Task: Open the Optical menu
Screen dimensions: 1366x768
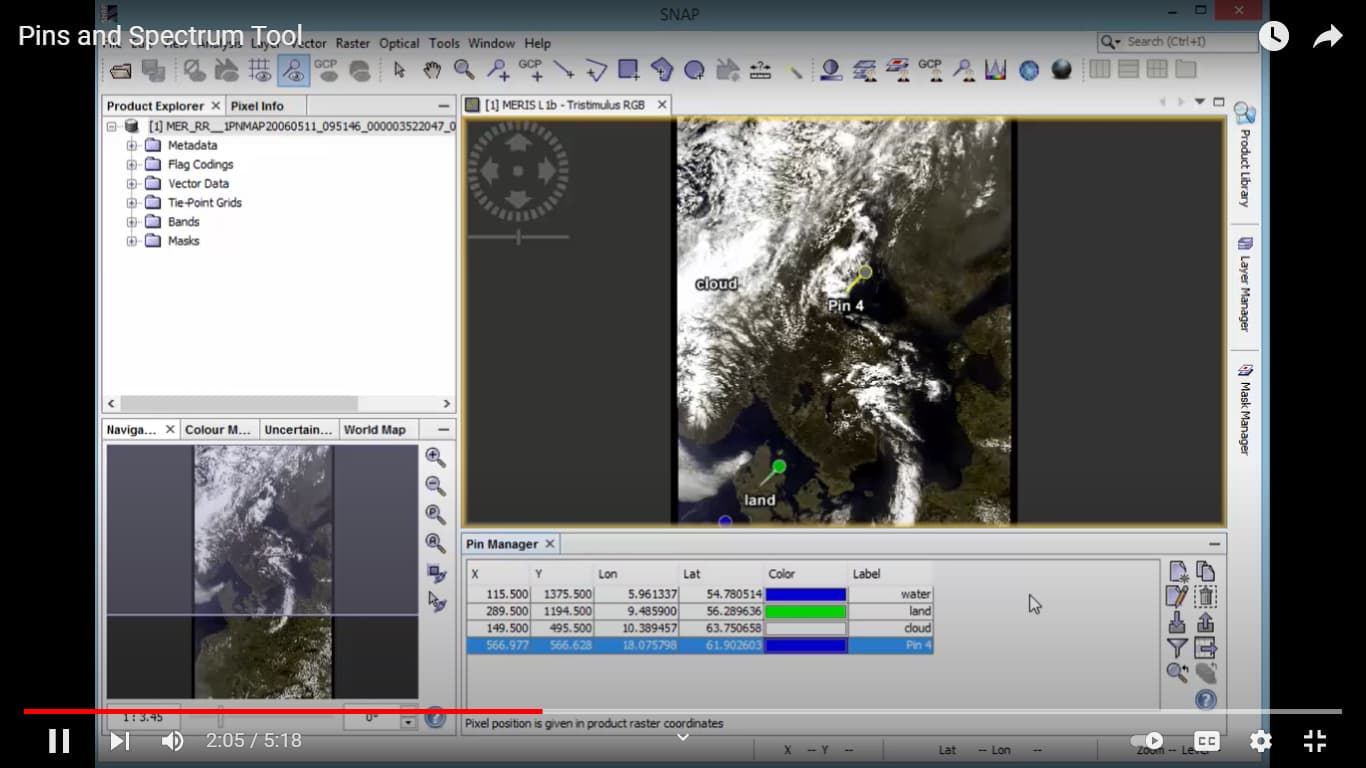Action: tap(399, 43)
